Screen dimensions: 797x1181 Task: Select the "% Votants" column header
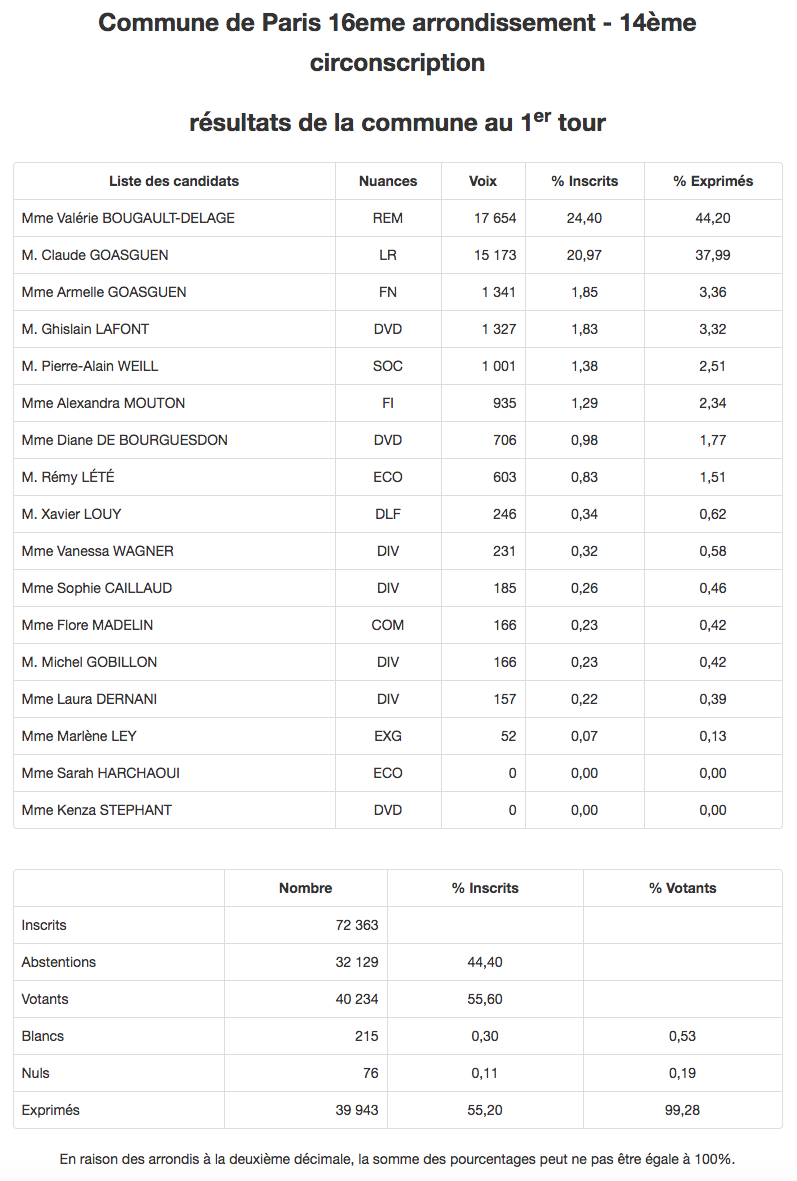(683, 888)
